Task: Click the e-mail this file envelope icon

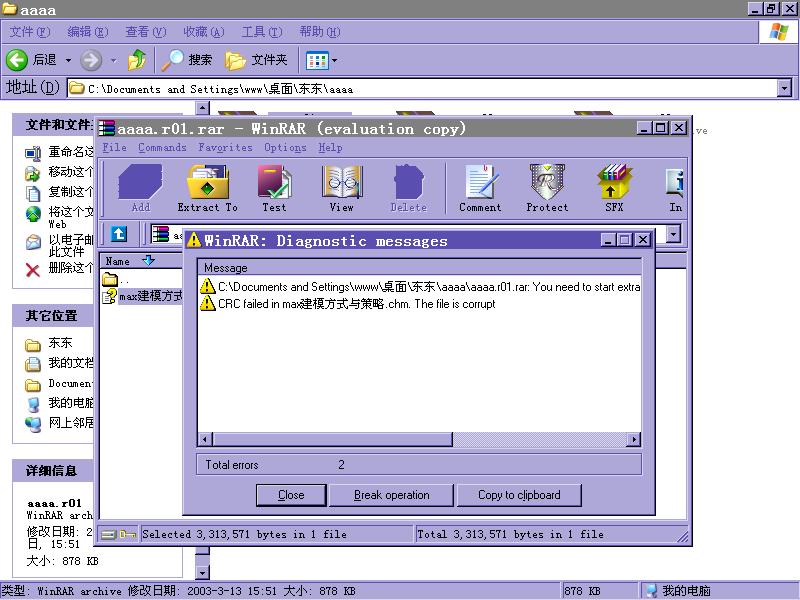Action: coord(33,242)
